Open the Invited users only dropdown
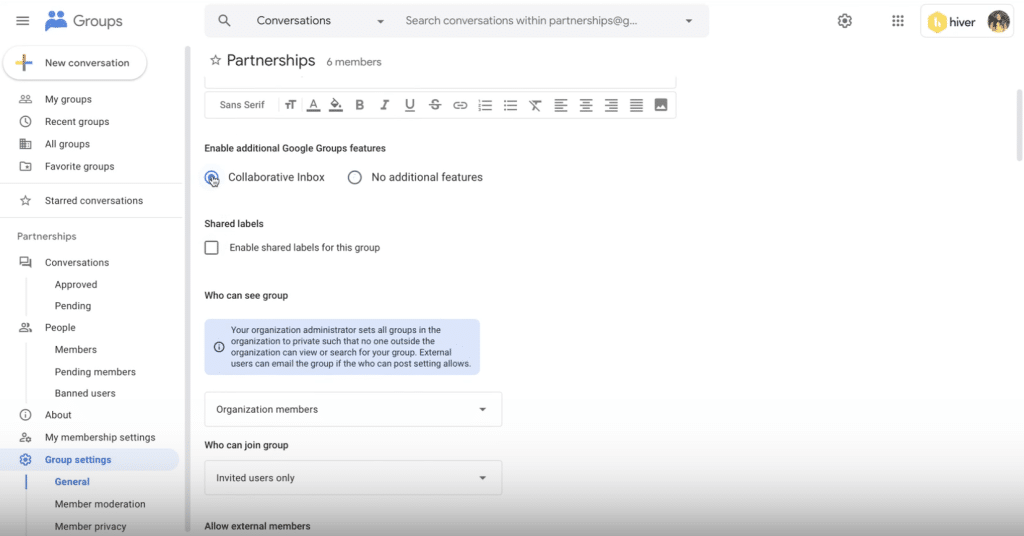 tap(353, 478)
